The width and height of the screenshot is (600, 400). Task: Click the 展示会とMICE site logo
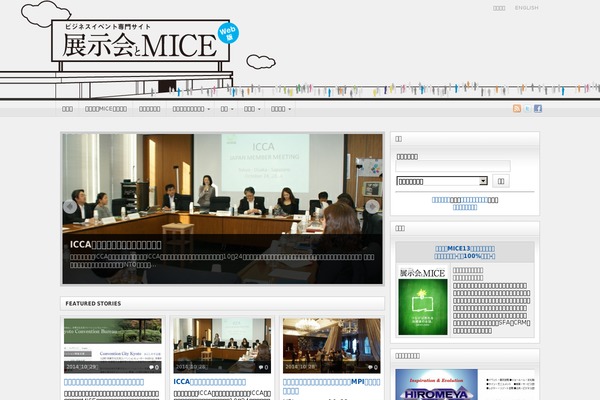[x=140, y=41]
